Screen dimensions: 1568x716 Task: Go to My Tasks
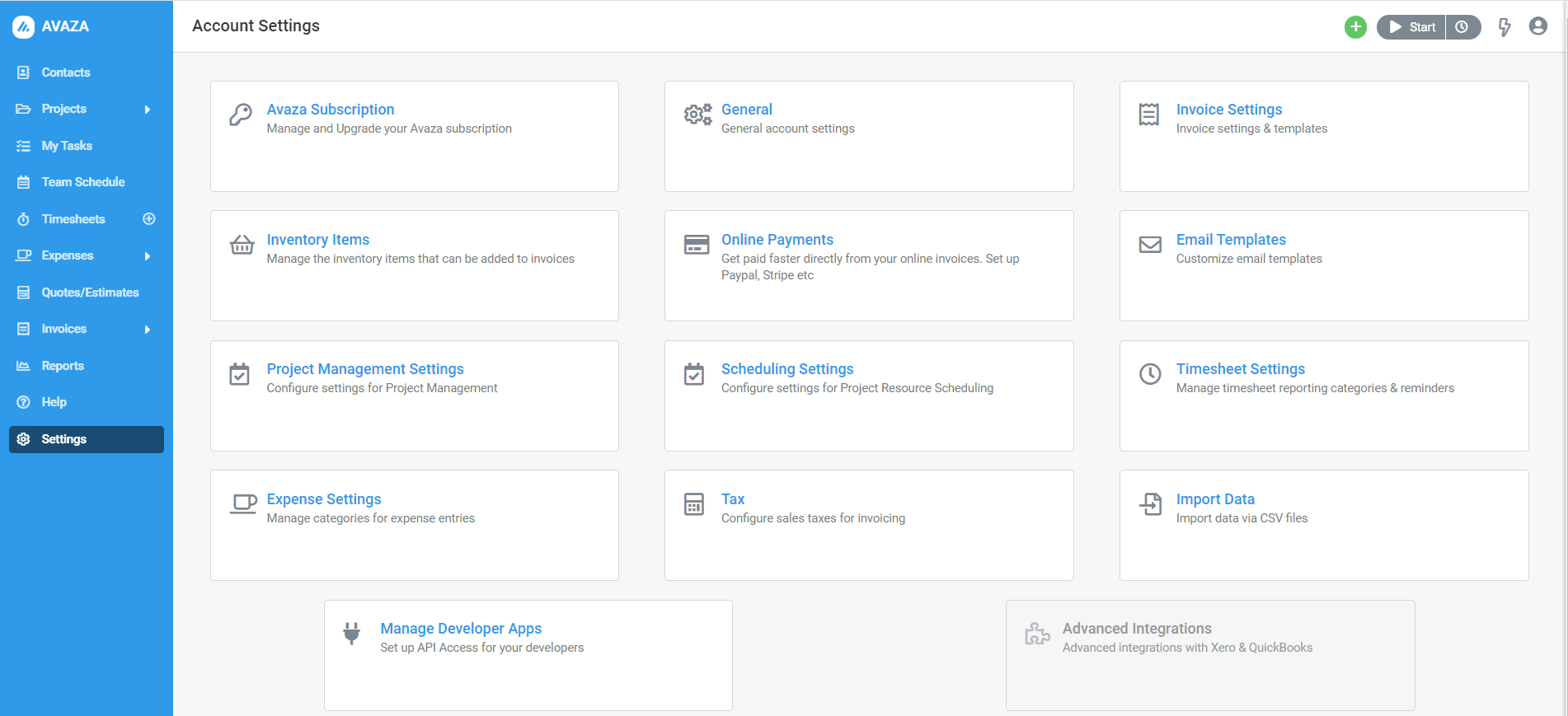67,146
